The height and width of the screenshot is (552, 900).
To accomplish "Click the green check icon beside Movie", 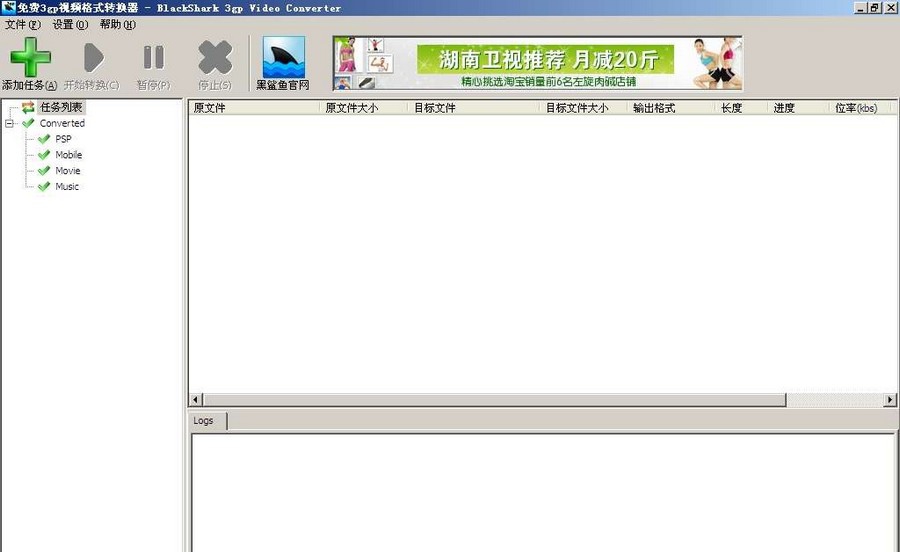I will tap(44, 171).
